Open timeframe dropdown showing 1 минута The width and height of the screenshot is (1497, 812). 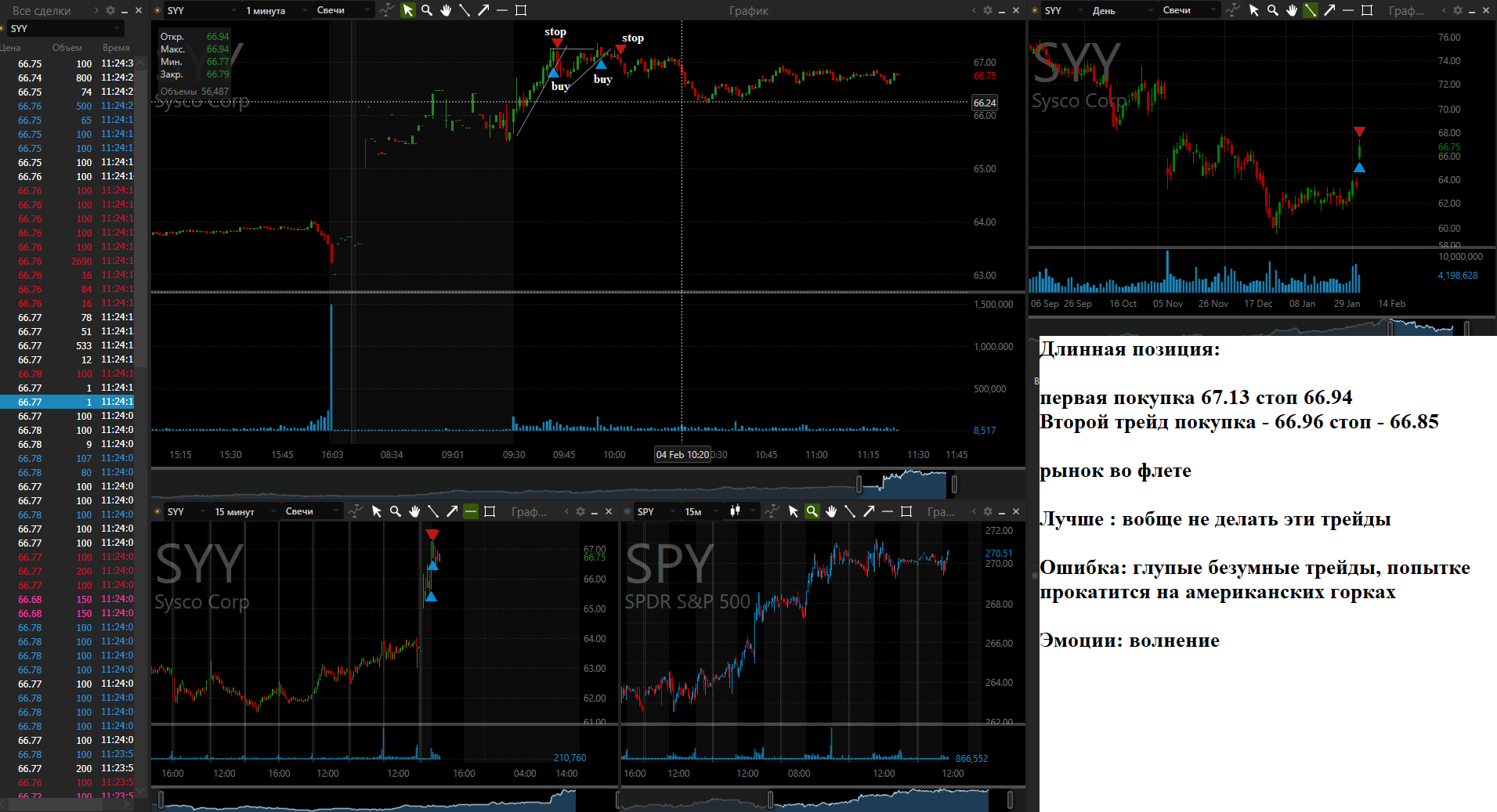[x=276, y=10]
